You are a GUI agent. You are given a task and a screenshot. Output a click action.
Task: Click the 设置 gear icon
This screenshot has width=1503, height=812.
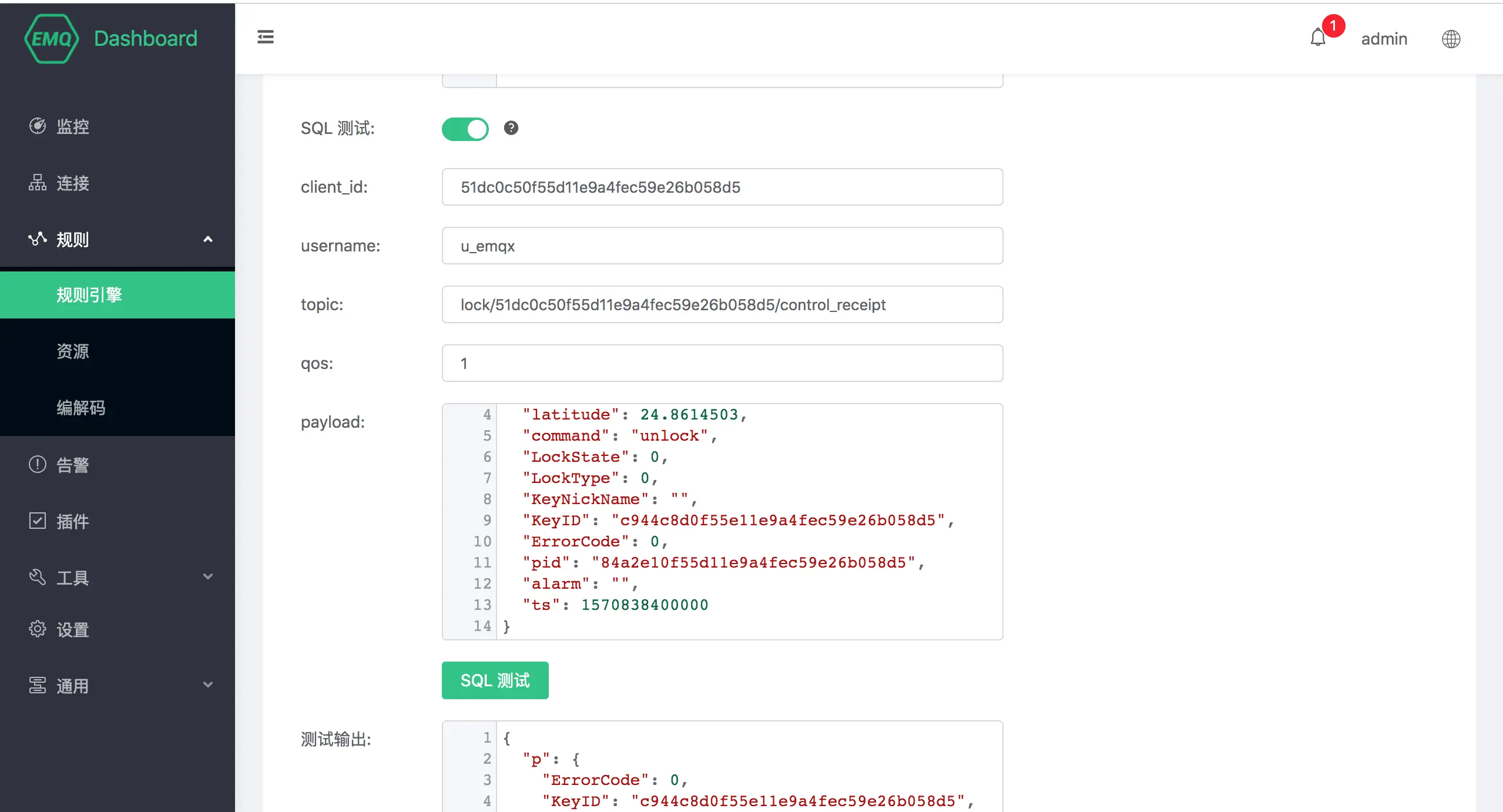point(38,629)
